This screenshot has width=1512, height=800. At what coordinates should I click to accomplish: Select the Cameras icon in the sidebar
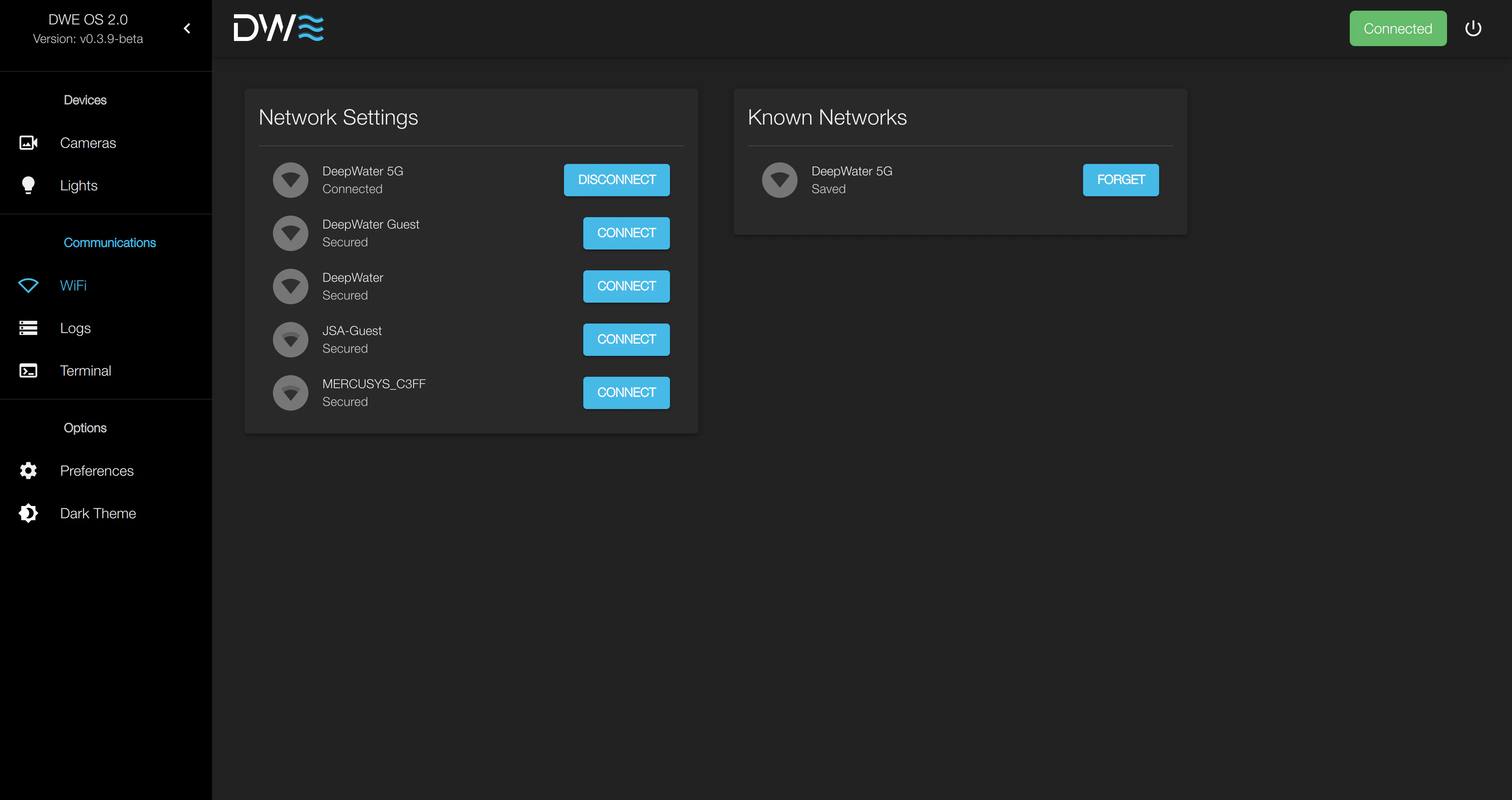[x=28, y=143]
